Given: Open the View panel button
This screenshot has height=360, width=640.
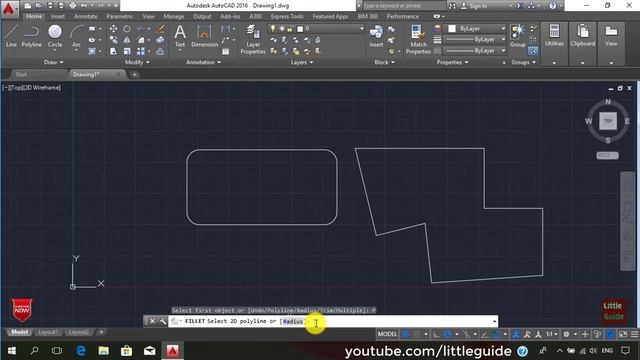Looking at the screenshot, I should [611, 36].
